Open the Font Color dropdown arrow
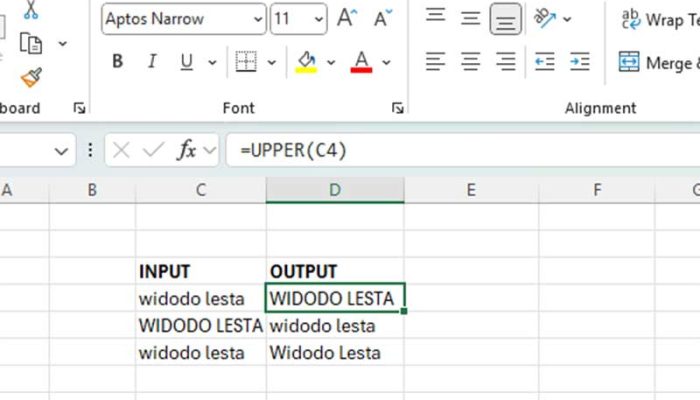 pos(386,62)
